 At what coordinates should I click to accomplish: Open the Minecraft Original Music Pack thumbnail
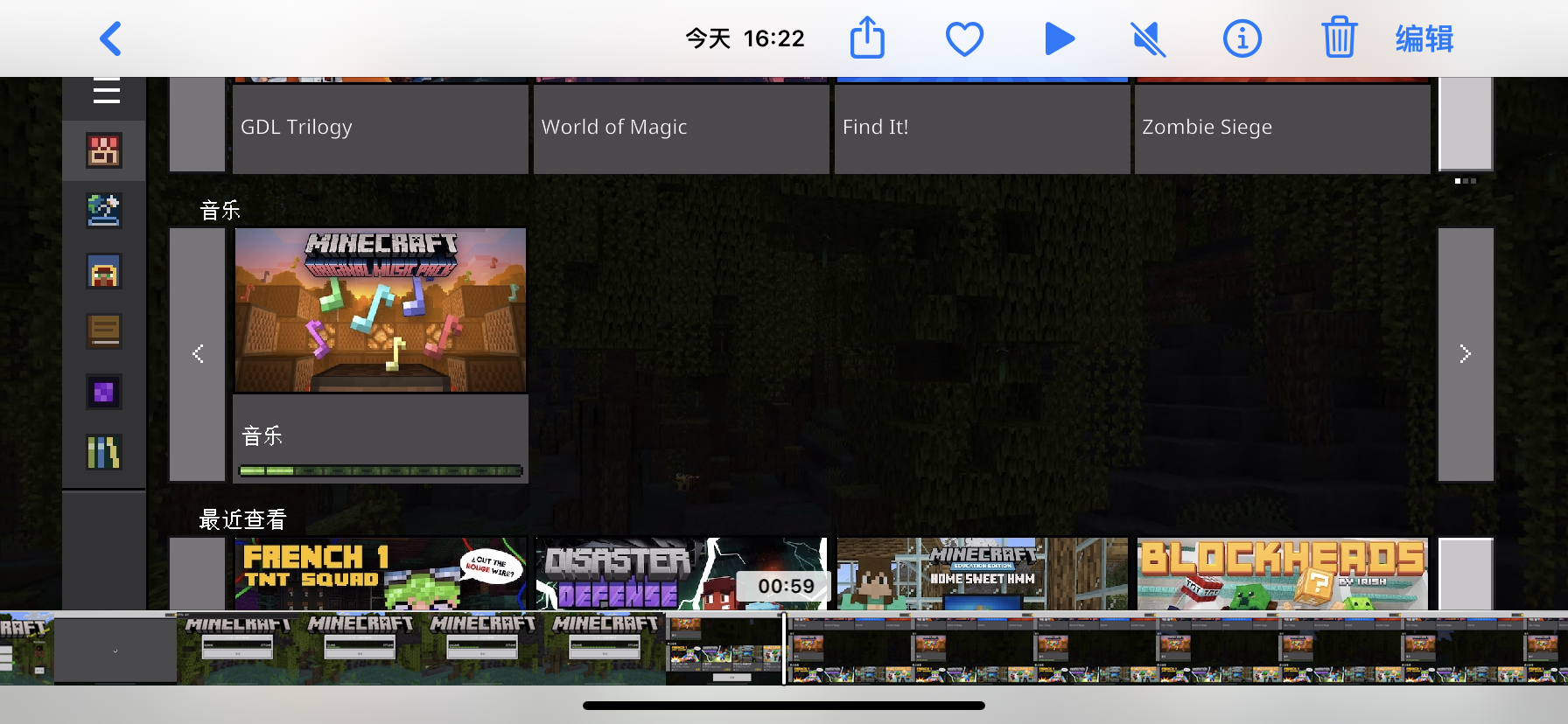(x=381, y=310)
